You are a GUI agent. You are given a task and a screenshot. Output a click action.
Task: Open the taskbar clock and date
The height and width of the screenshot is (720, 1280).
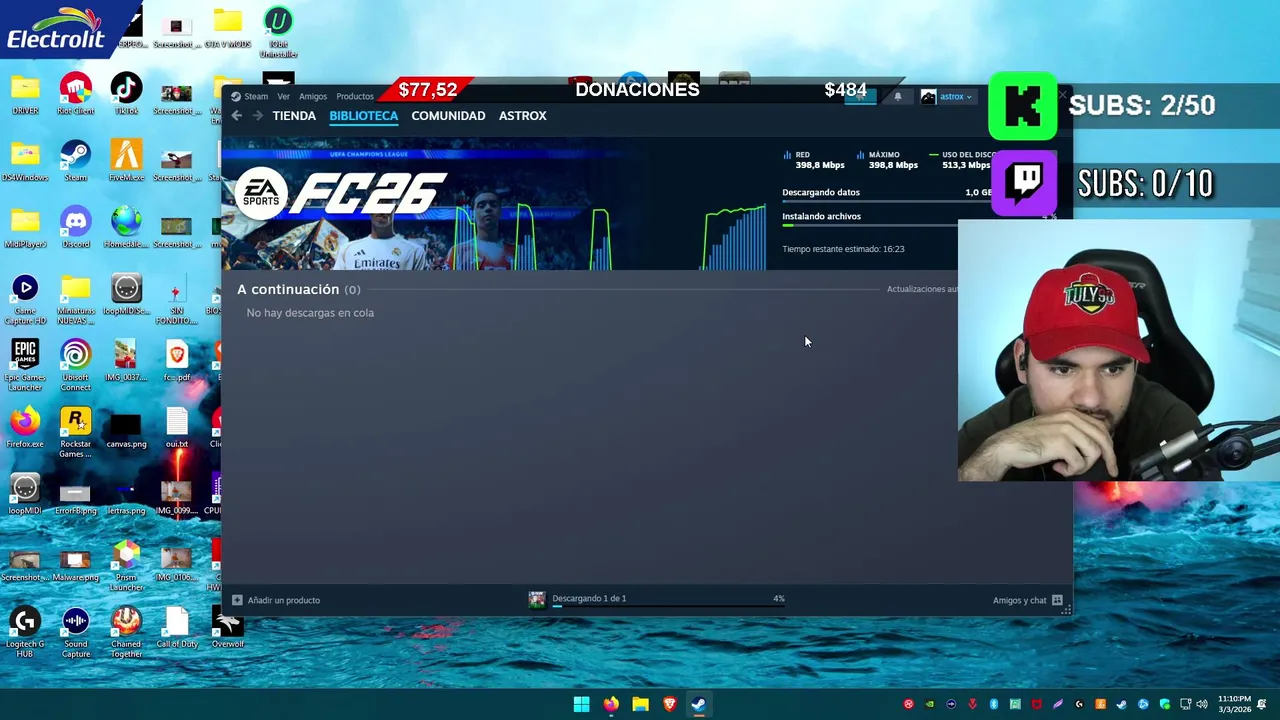pos(1234,704)
